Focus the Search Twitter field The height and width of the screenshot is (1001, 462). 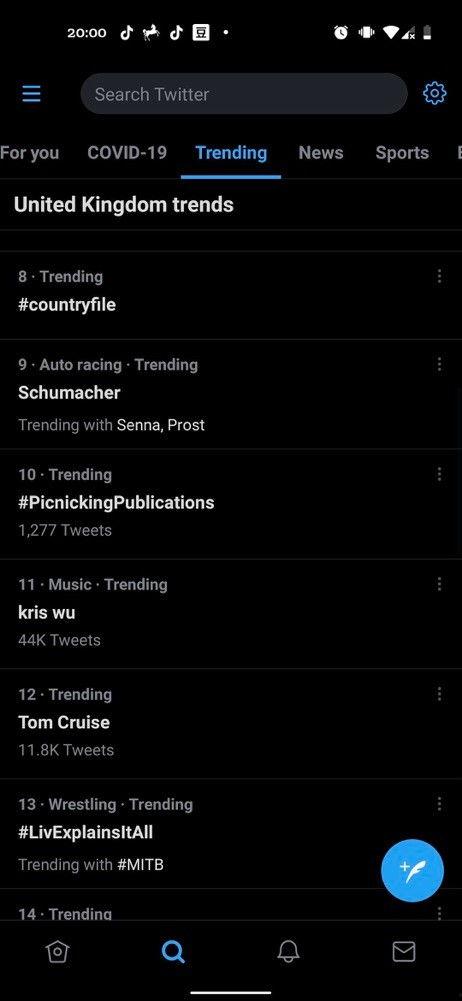point(244,94)
